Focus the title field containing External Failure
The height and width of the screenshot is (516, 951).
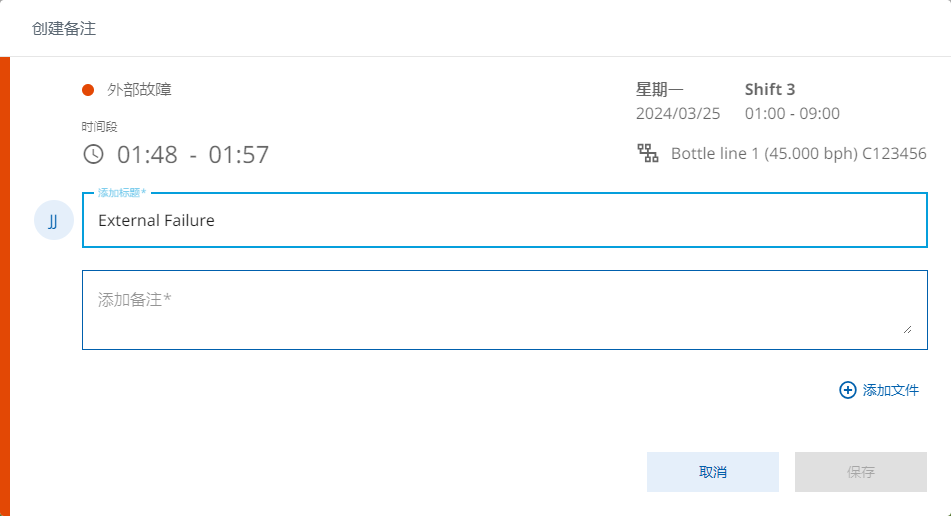pos(504,220)
